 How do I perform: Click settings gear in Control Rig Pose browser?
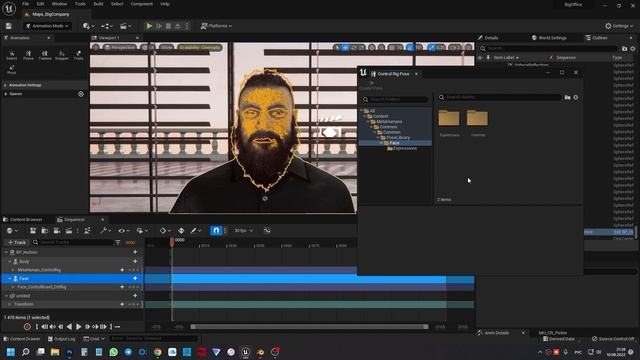tap(576, 98)
